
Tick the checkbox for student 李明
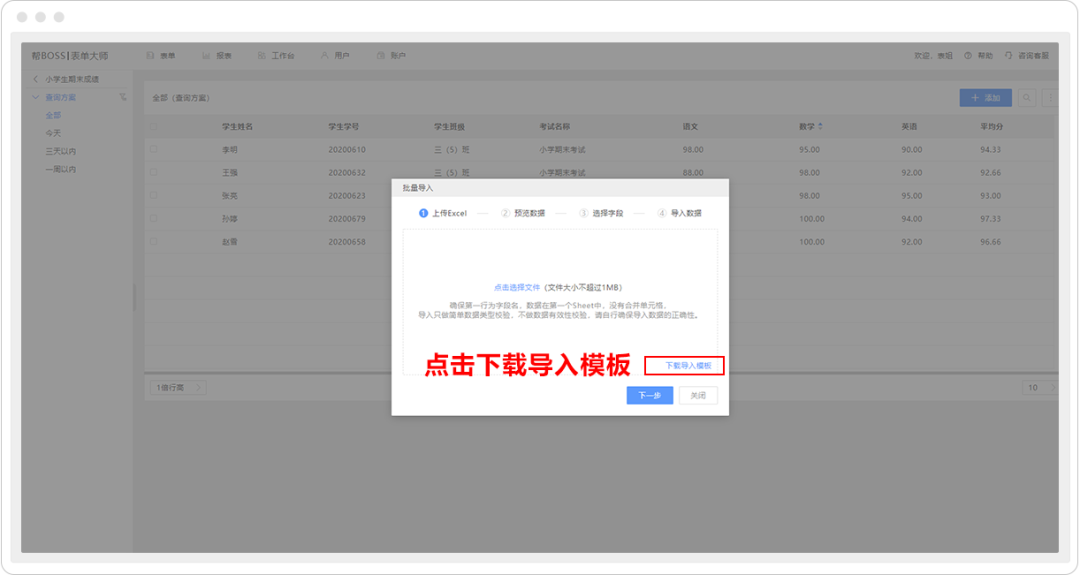click(154, 149)
